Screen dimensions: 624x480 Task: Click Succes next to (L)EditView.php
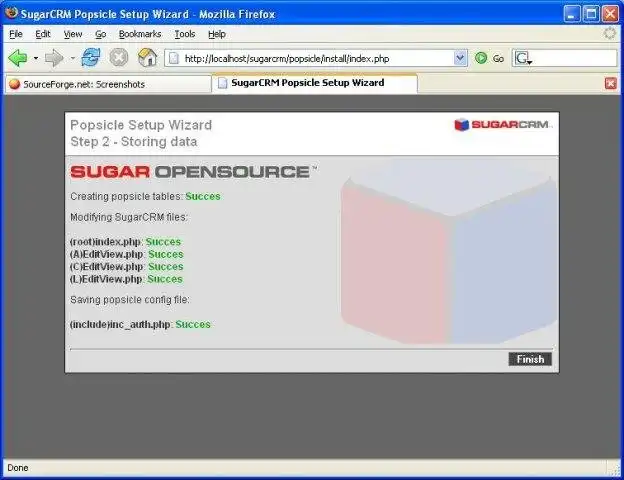tap(165, 279)
